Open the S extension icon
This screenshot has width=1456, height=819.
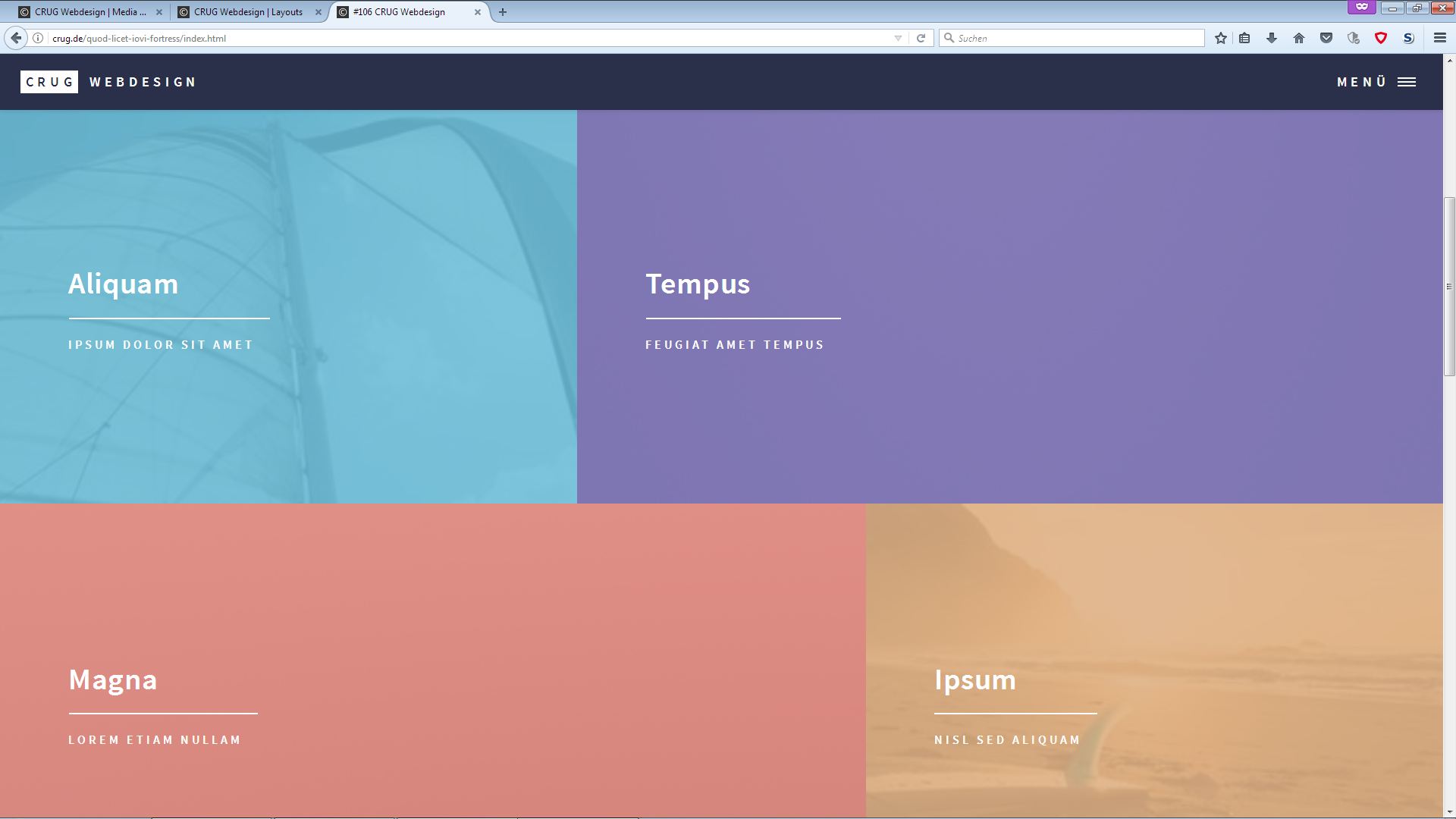(x=1408, y=38)
